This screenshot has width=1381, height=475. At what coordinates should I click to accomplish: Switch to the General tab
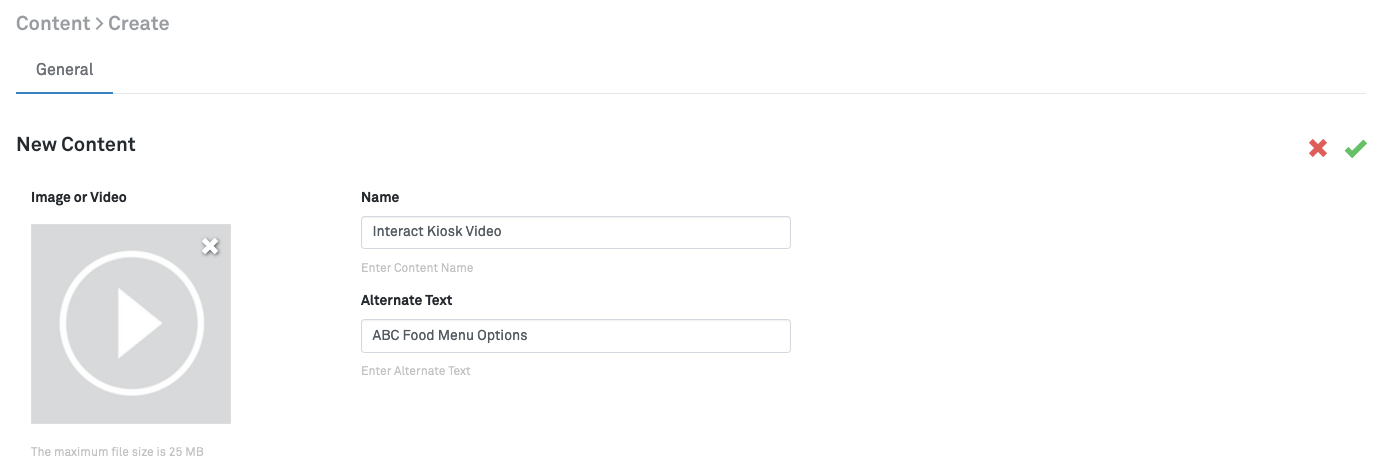click(64, 70)
